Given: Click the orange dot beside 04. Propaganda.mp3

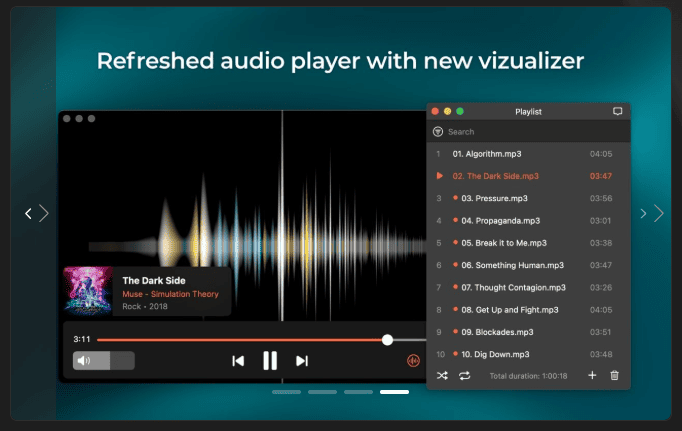Looking at the screenshot, I should [455, 220].
